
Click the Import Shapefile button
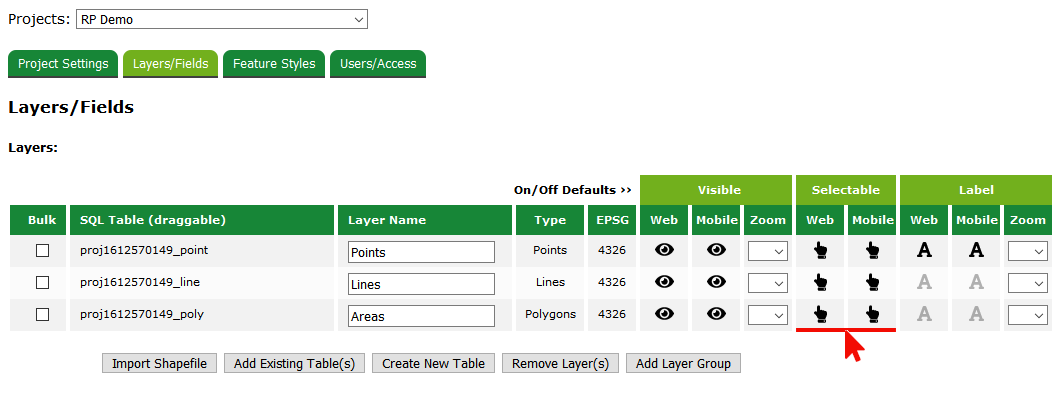tap(159, 363)
